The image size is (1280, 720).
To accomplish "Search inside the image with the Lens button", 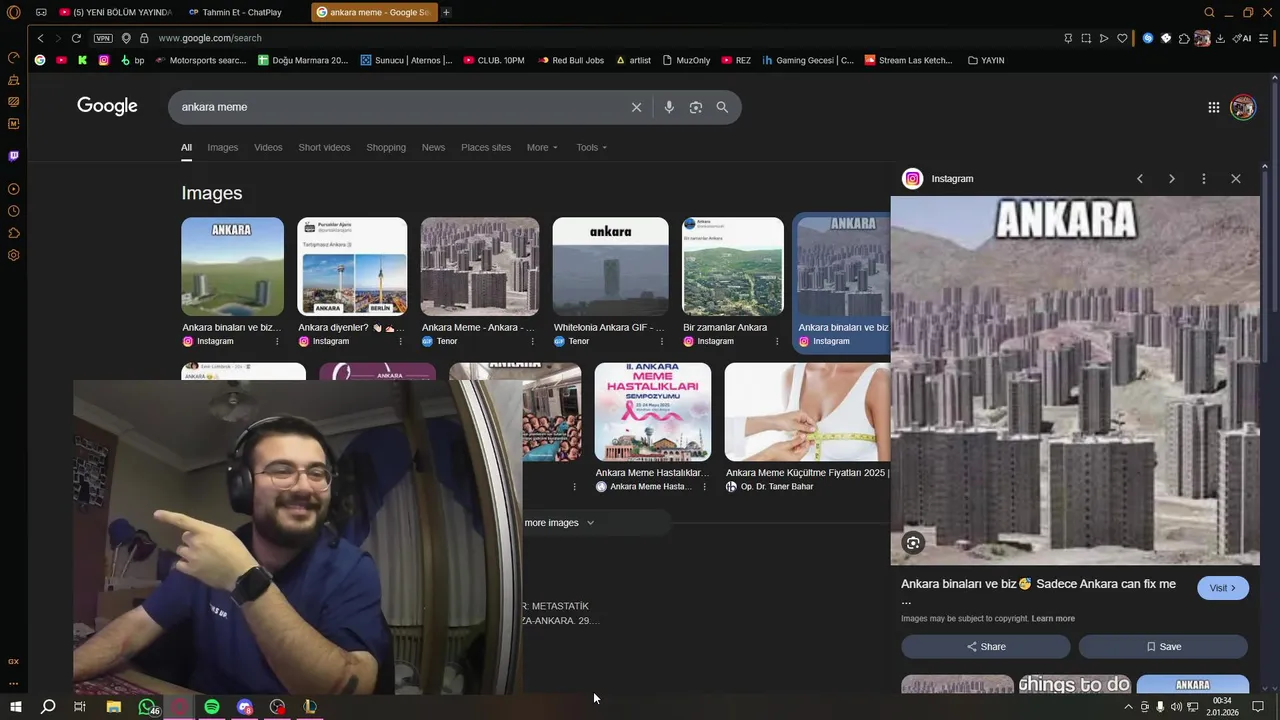I will tap(913, 543).
